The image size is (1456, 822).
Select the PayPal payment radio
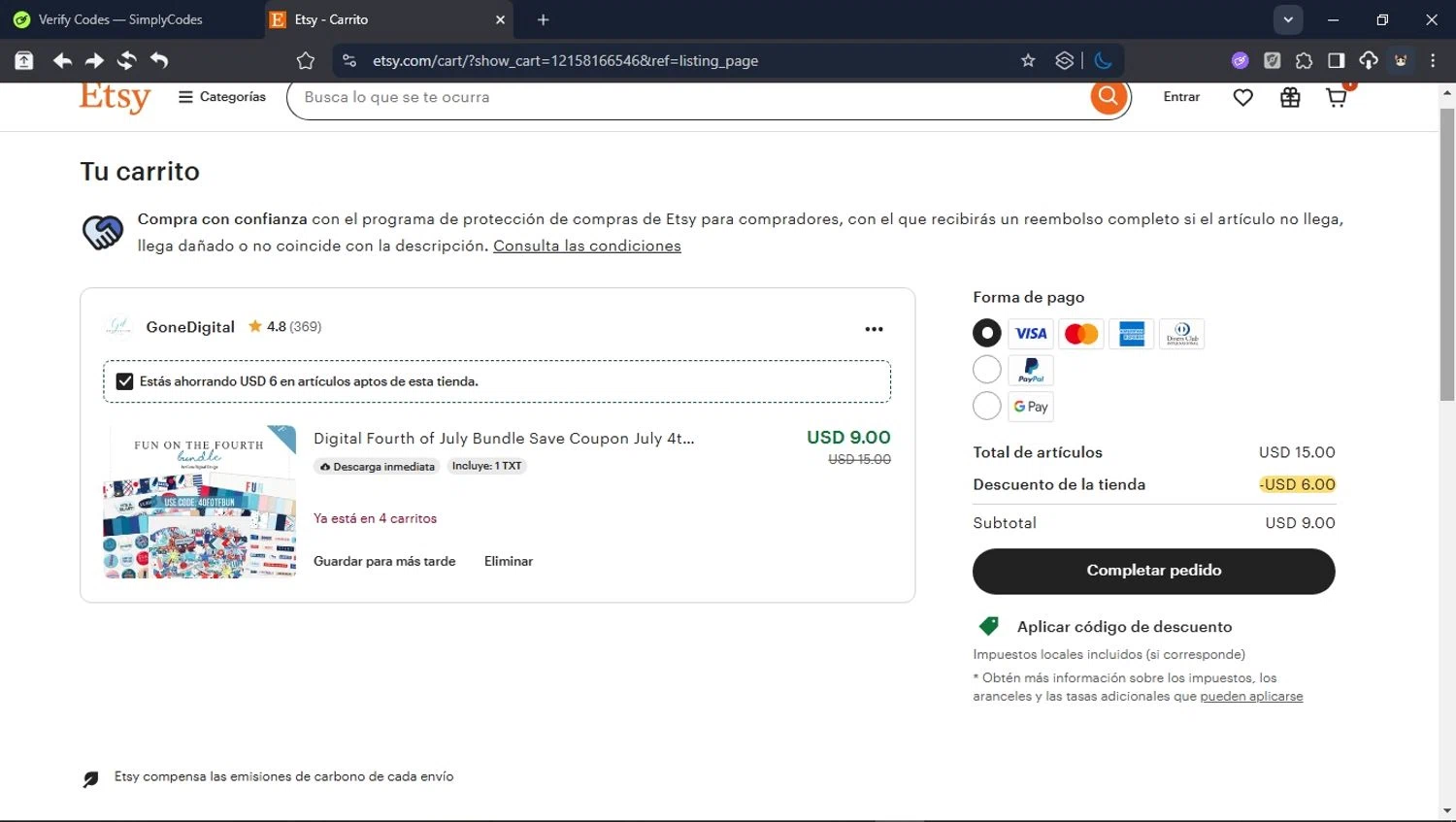click(987, 370)
